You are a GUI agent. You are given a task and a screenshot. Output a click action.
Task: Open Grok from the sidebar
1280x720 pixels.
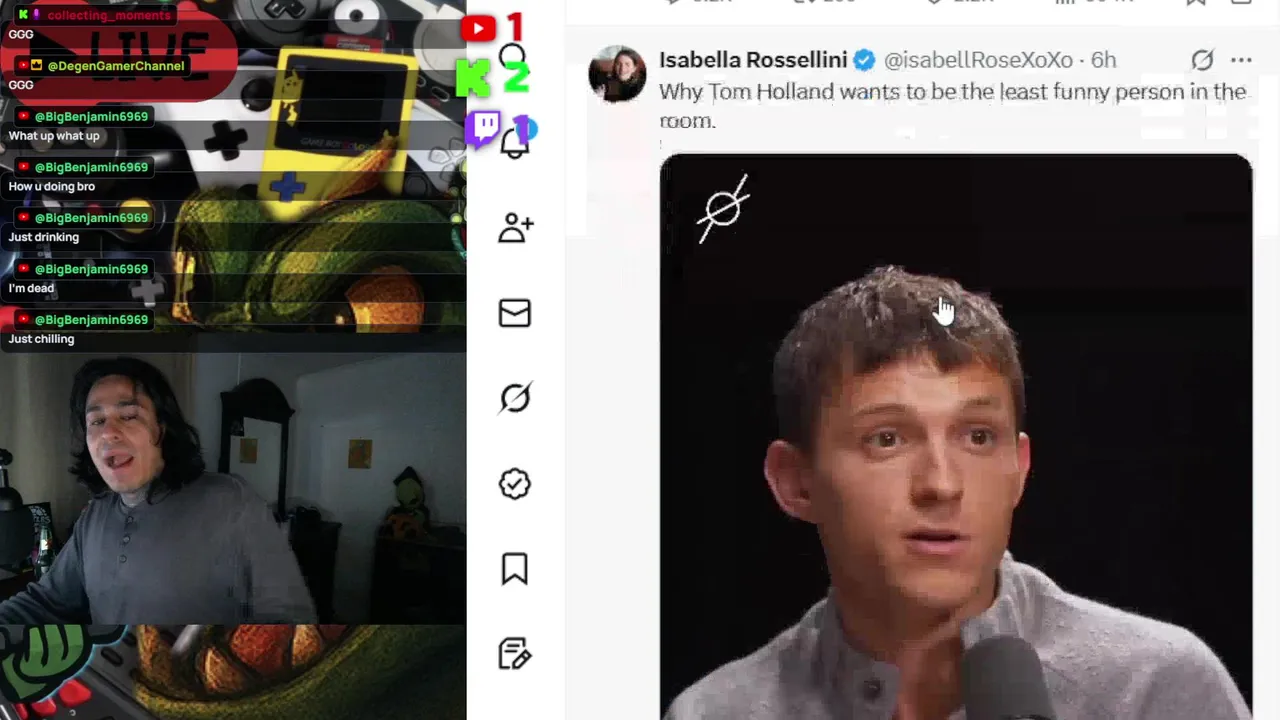click(x=515, y=398)
